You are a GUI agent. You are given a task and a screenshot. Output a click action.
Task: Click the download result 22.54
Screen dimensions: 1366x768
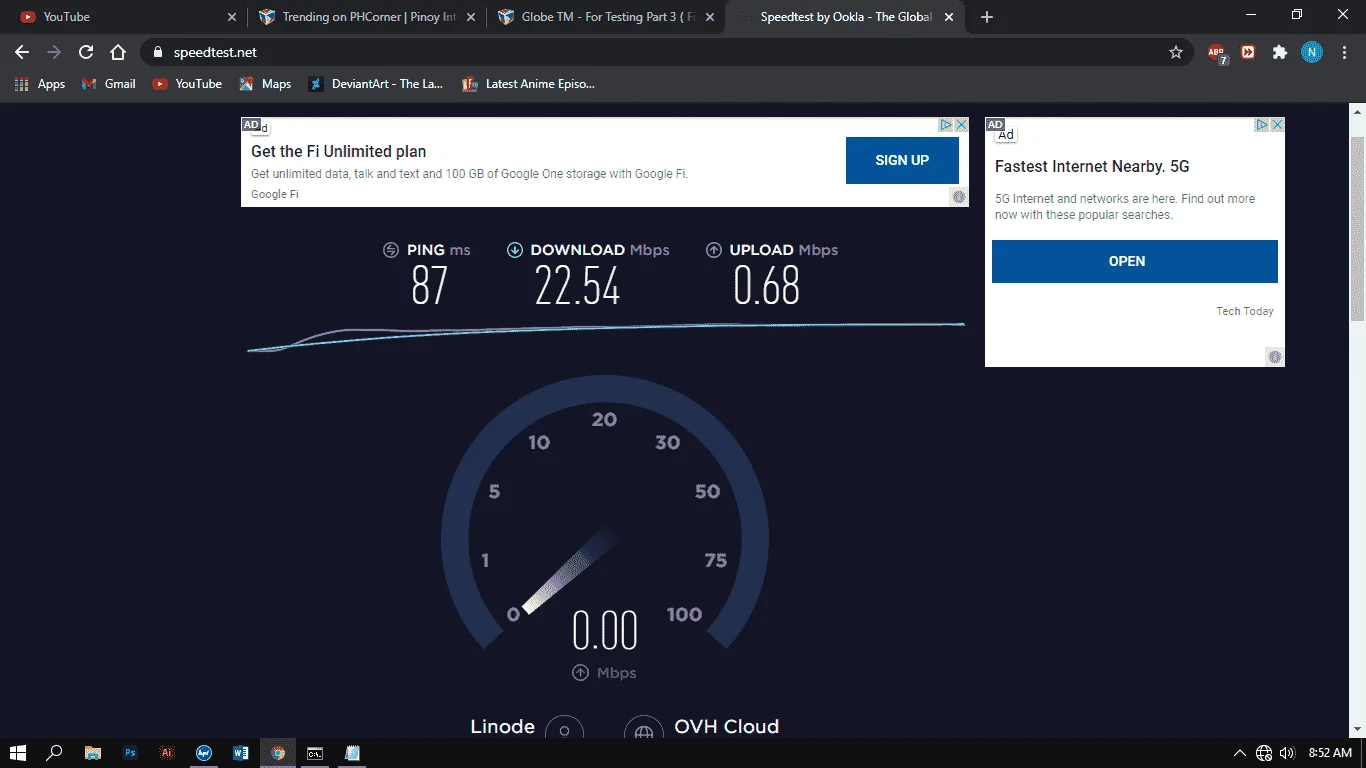point(578,287)
